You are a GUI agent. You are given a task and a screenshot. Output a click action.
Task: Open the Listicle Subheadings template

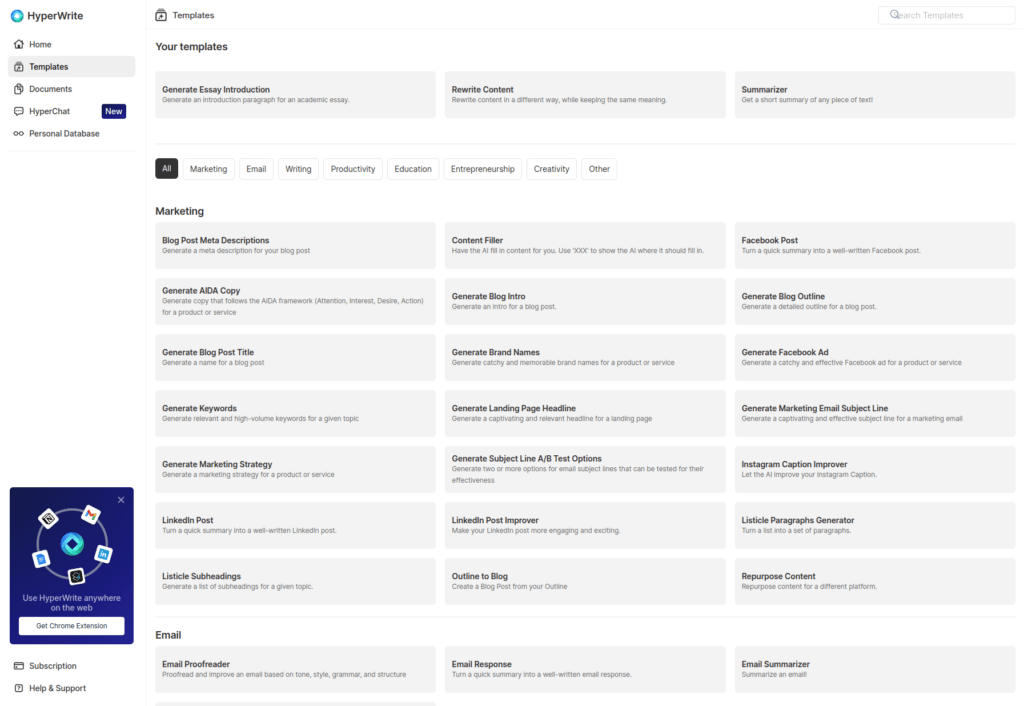[295, 581]
